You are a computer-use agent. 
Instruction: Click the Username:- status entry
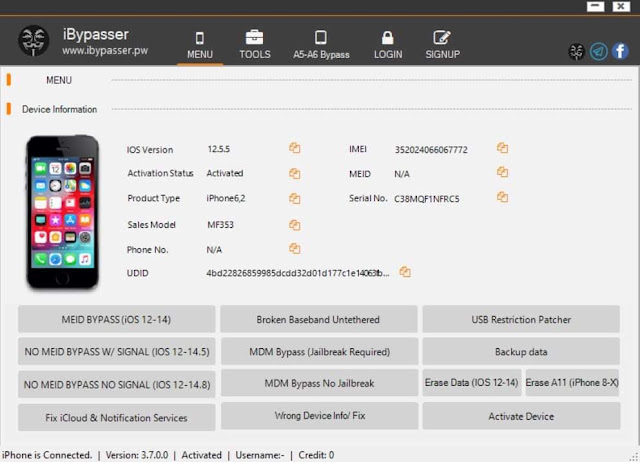tap(260, 455)
